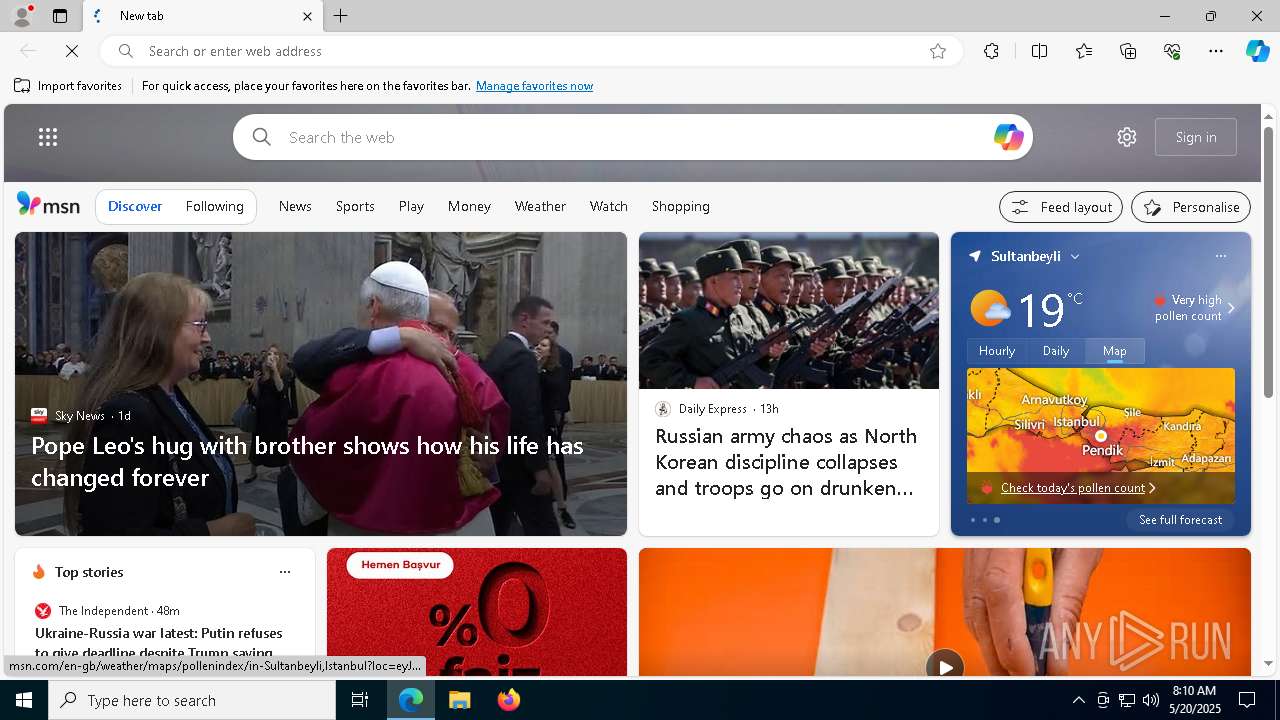
Task: Go to msn logo home
Action: (x=48, y=205)
